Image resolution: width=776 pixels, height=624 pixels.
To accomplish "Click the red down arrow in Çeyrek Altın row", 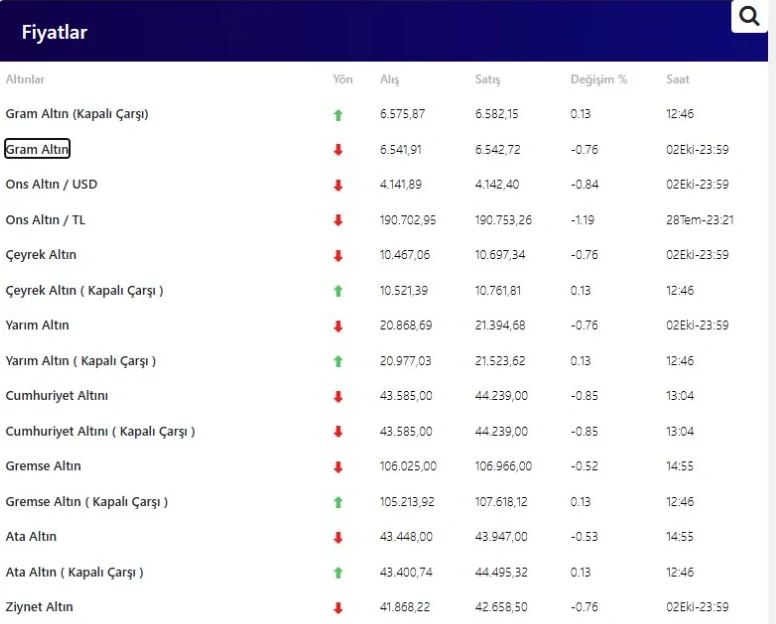I will (338, 256).
